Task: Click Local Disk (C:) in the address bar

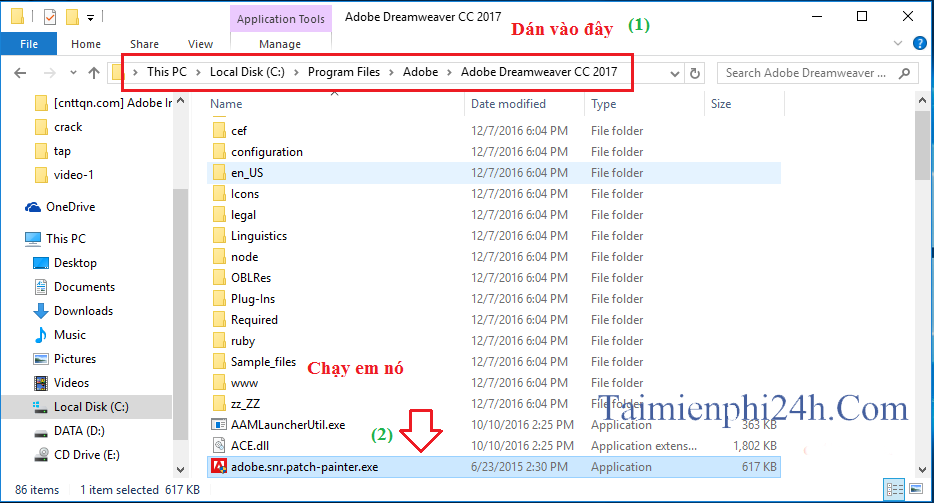Action: pos(247,72)
